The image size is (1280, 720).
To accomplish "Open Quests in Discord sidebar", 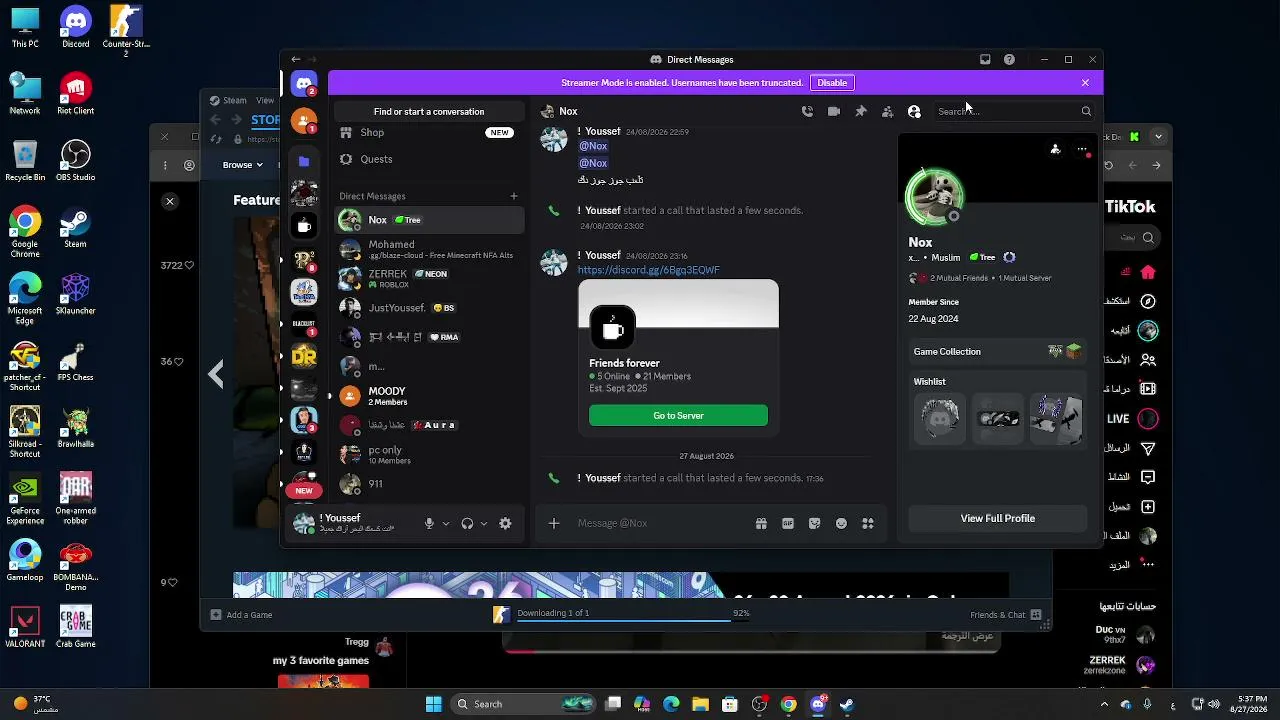I will [x=429, y=159].
